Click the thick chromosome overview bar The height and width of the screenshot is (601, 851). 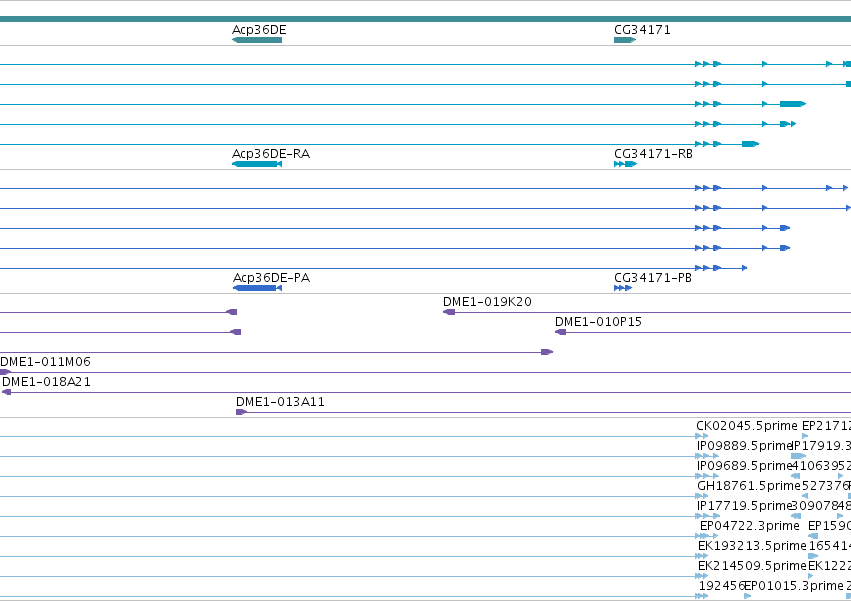point(426,19)
